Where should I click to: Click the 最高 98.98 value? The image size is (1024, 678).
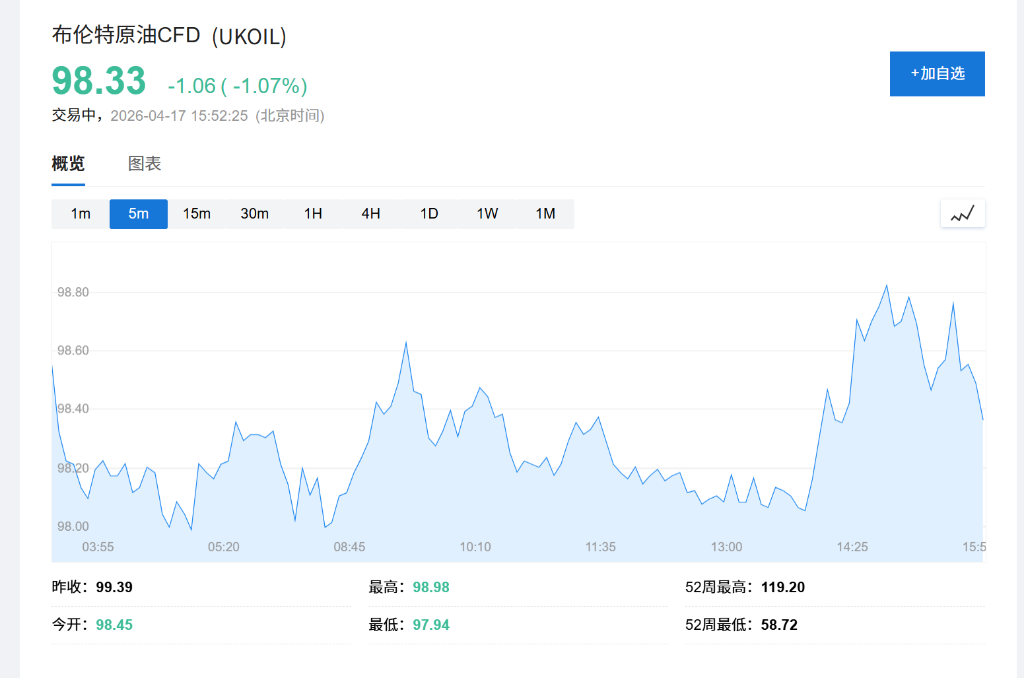click(430, 587)
